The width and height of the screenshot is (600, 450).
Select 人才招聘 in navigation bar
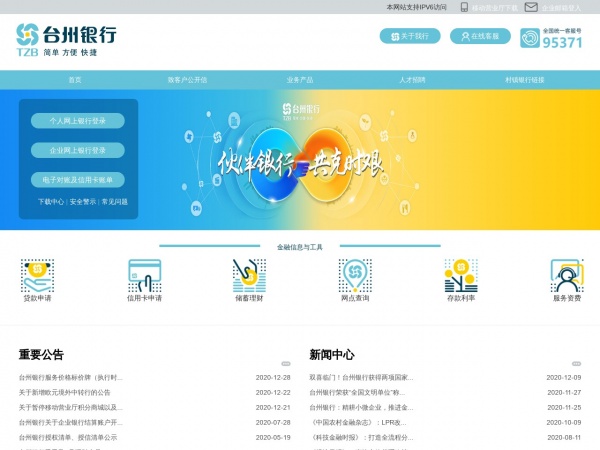[x=412, y=80]
